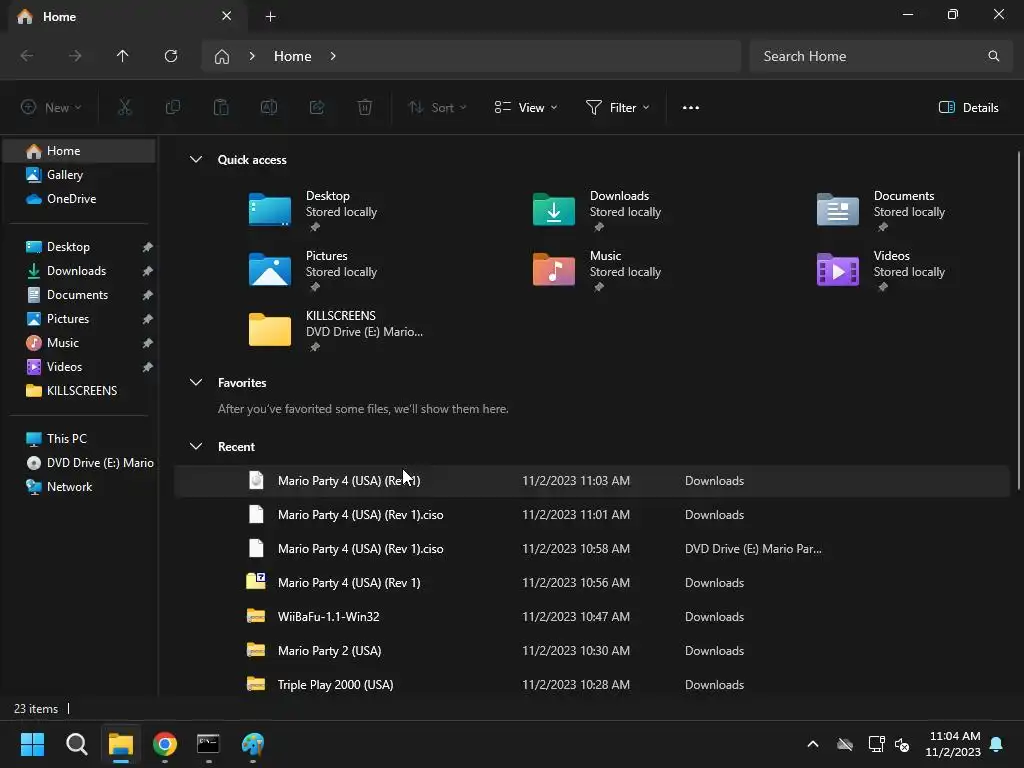Open the terminal app on taskbar

click(x=208, y=744)
